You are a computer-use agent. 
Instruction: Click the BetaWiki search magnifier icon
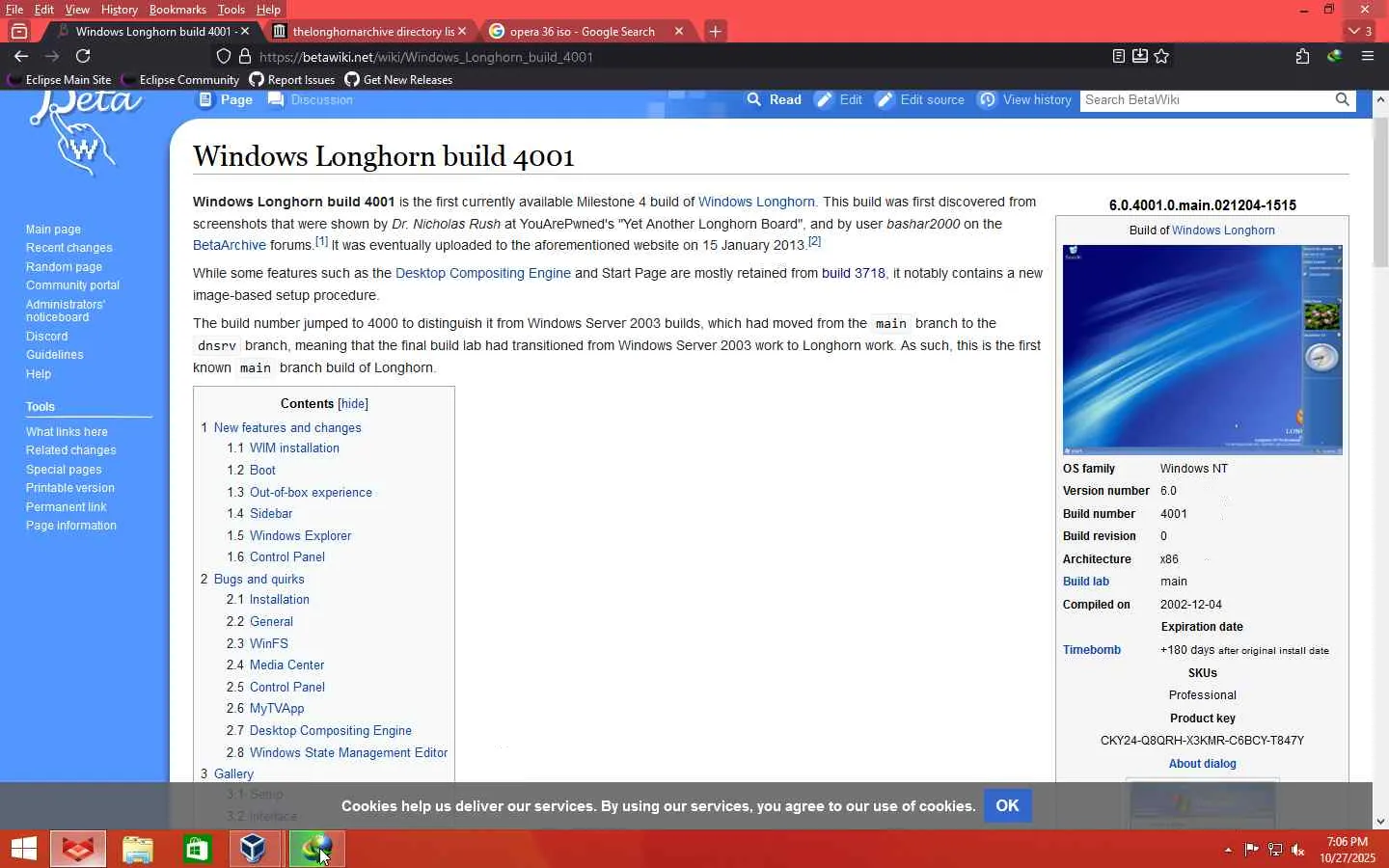point(1342,99)
